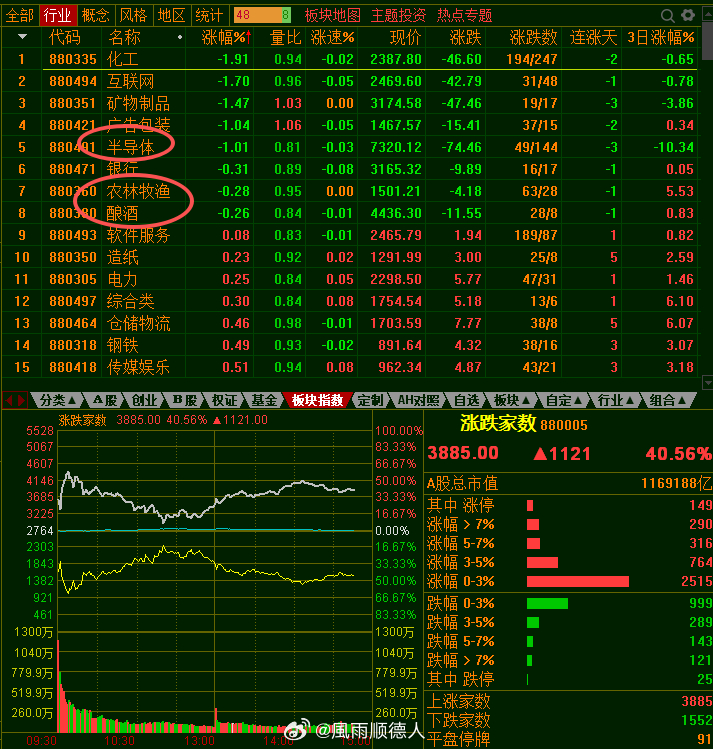Click code 880421 in row 4

tap(73, 125)
